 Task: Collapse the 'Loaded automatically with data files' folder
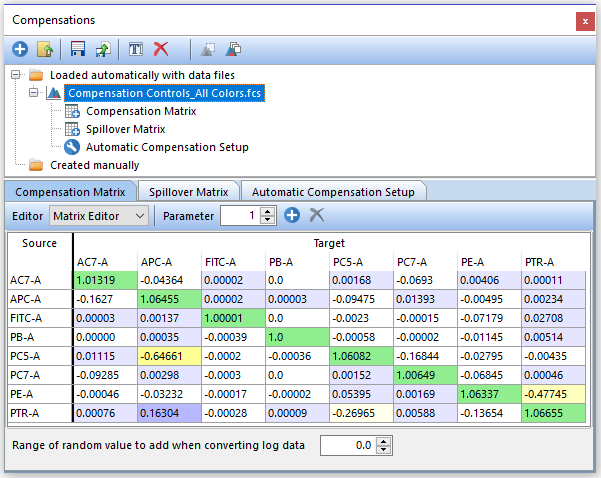[x=17, y=75]
